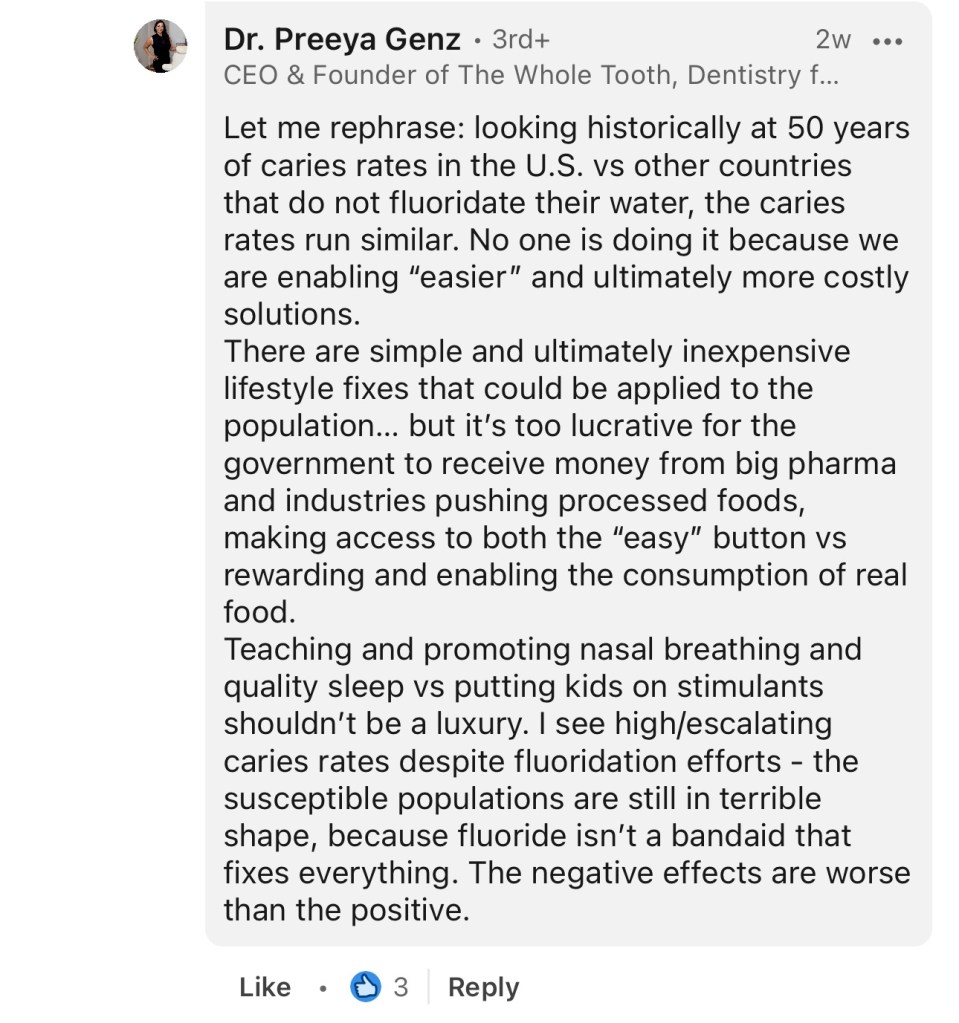
Task: Click the Dr. Preeya Genz name link
Action: [342, 40]
